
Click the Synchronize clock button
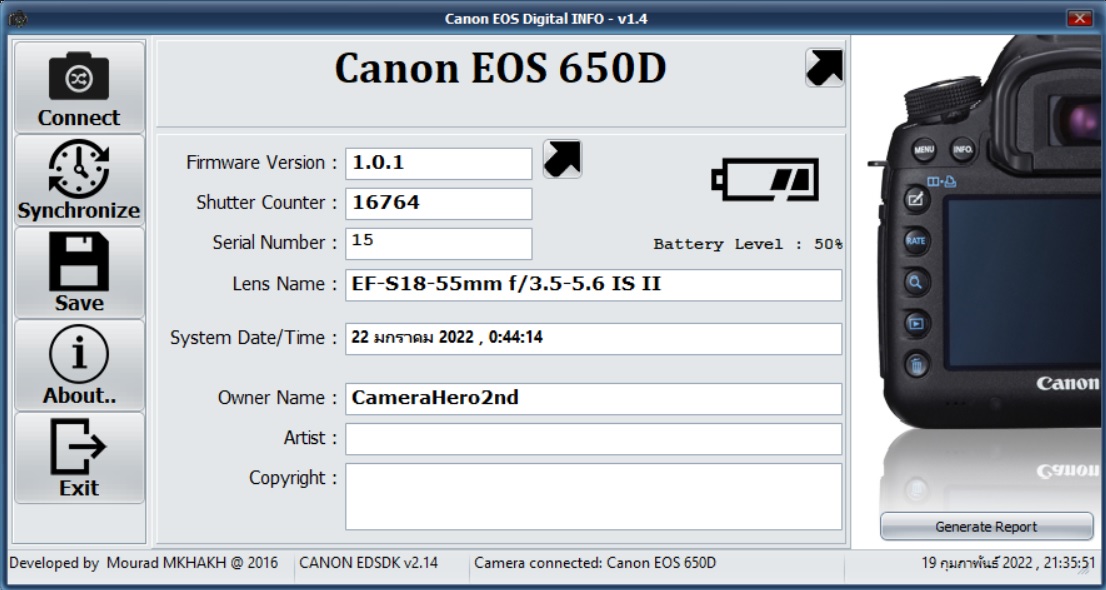[x=79, y=180]
